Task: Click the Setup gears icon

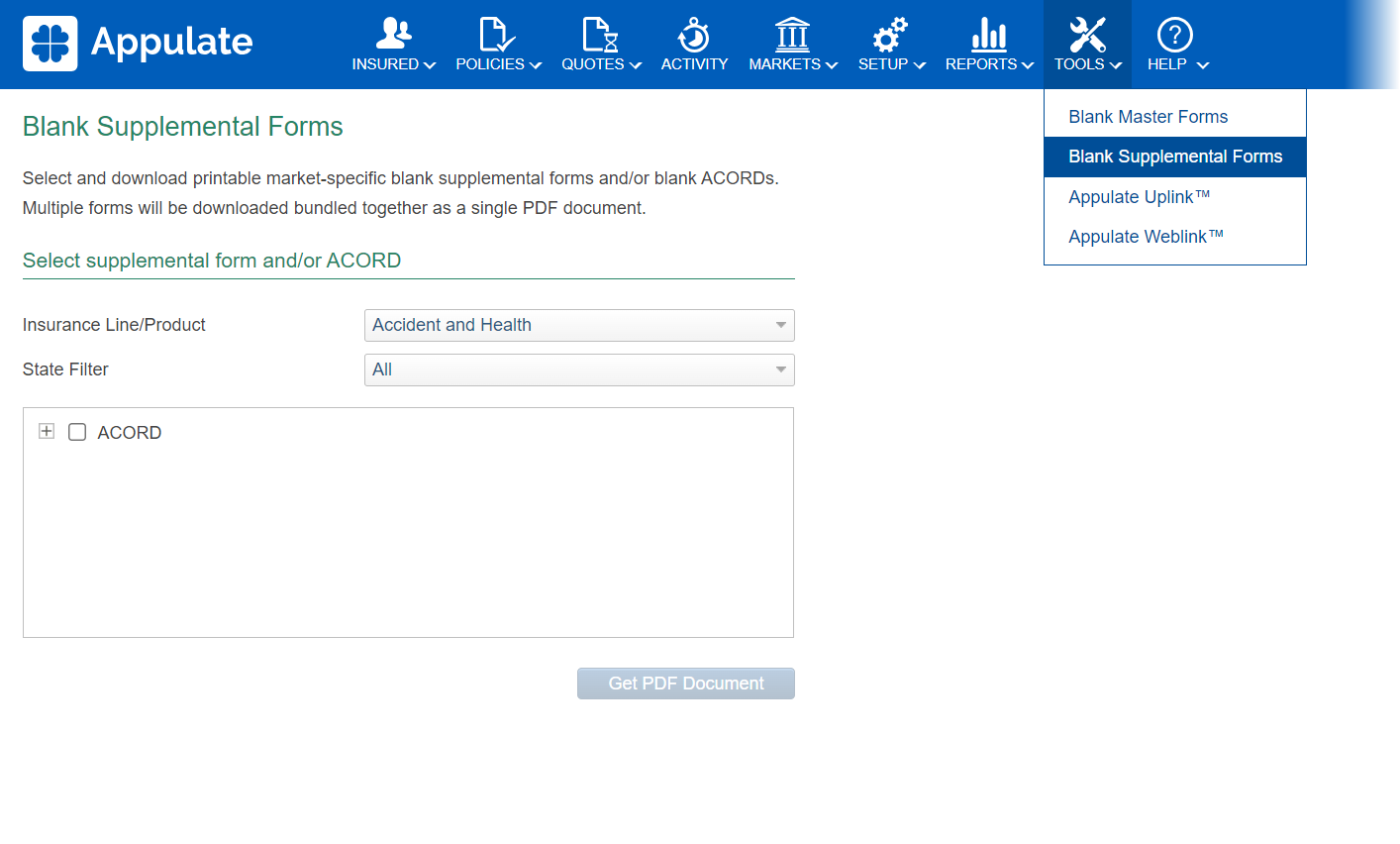Action: [x=890, y=34]
